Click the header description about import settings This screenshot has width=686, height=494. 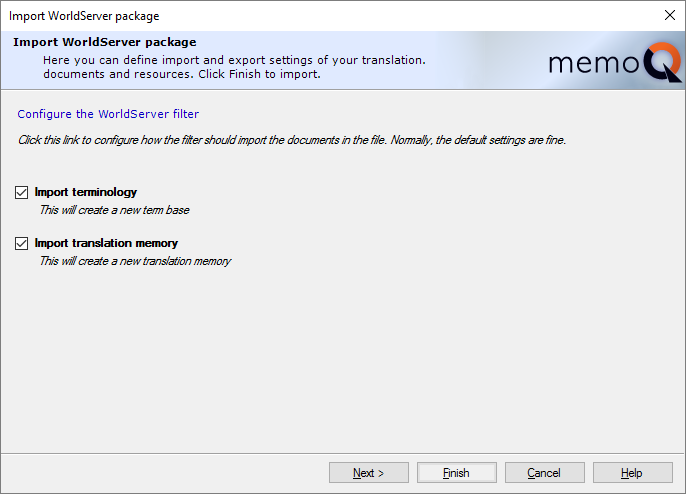pos(234,60)
